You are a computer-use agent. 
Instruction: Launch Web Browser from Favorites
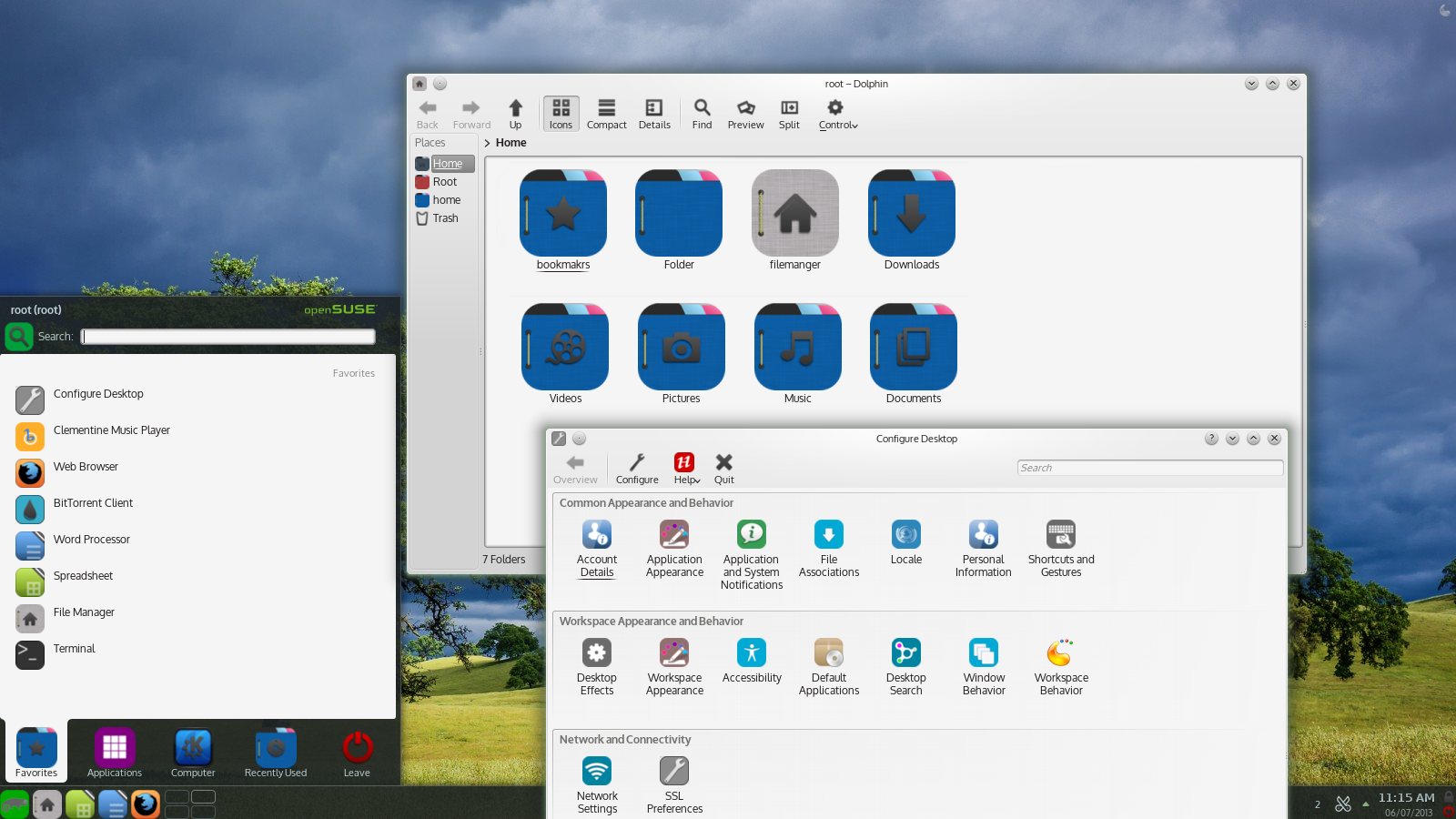pos(198,473)
